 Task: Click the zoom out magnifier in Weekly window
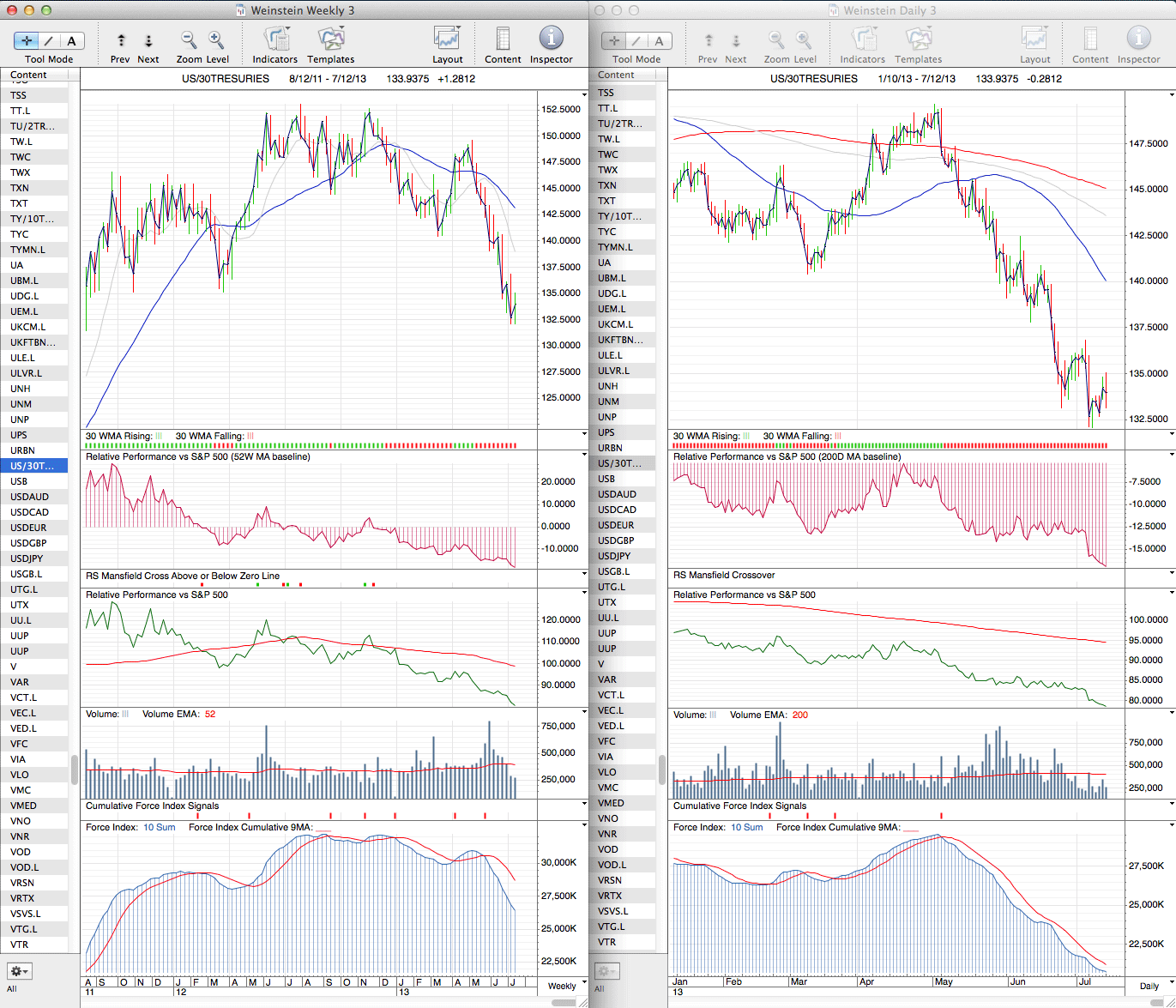[189, 39]
